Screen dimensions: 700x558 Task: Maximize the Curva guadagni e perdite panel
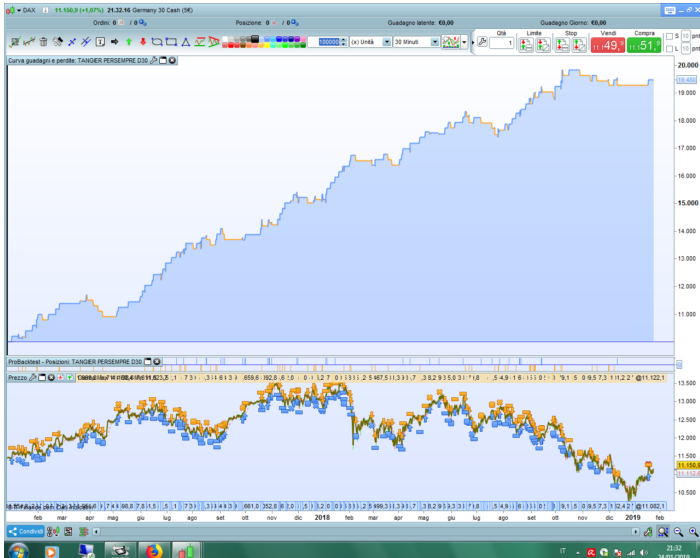[x=163, y=60]
